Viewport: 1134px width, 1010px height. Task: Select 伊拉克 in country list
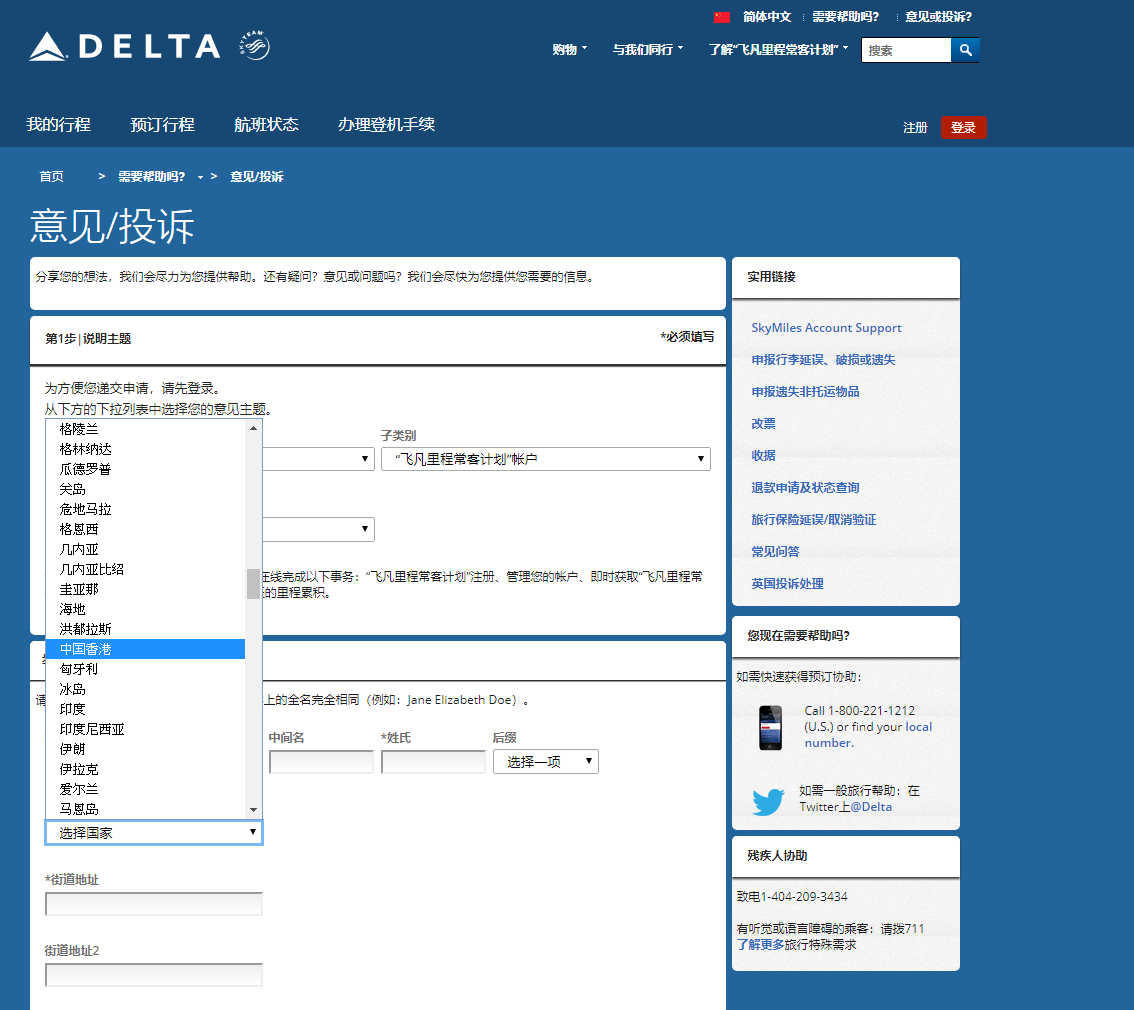[x=145, y=769]
